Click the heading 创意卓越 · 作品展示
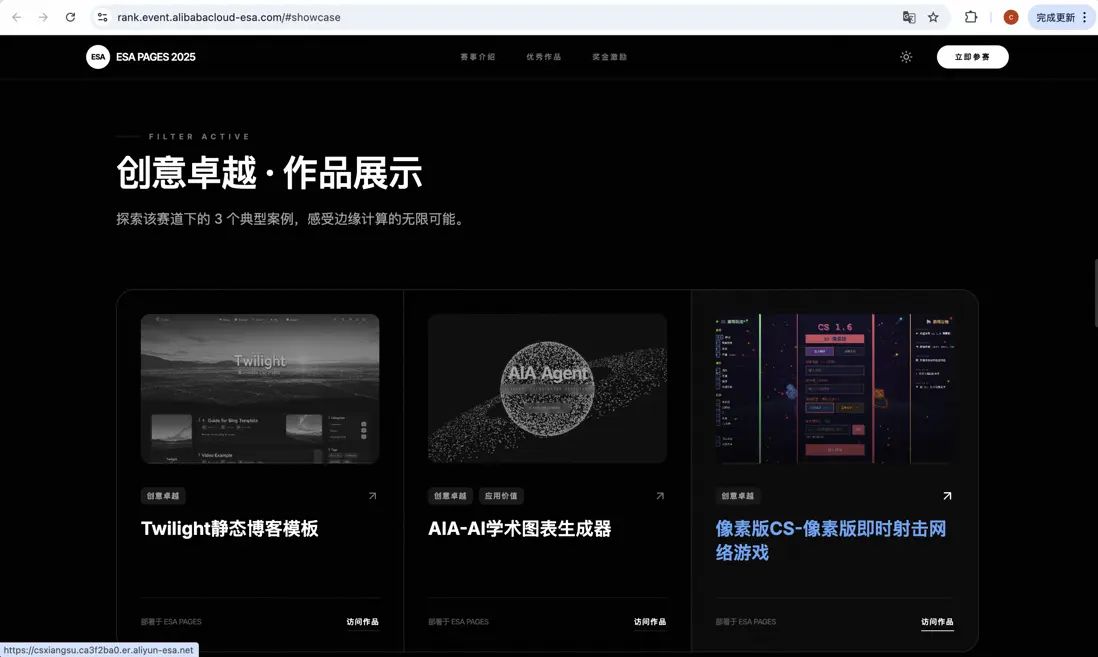The height and width of the screenshot is (657, 1098). (x=269, y=173)
